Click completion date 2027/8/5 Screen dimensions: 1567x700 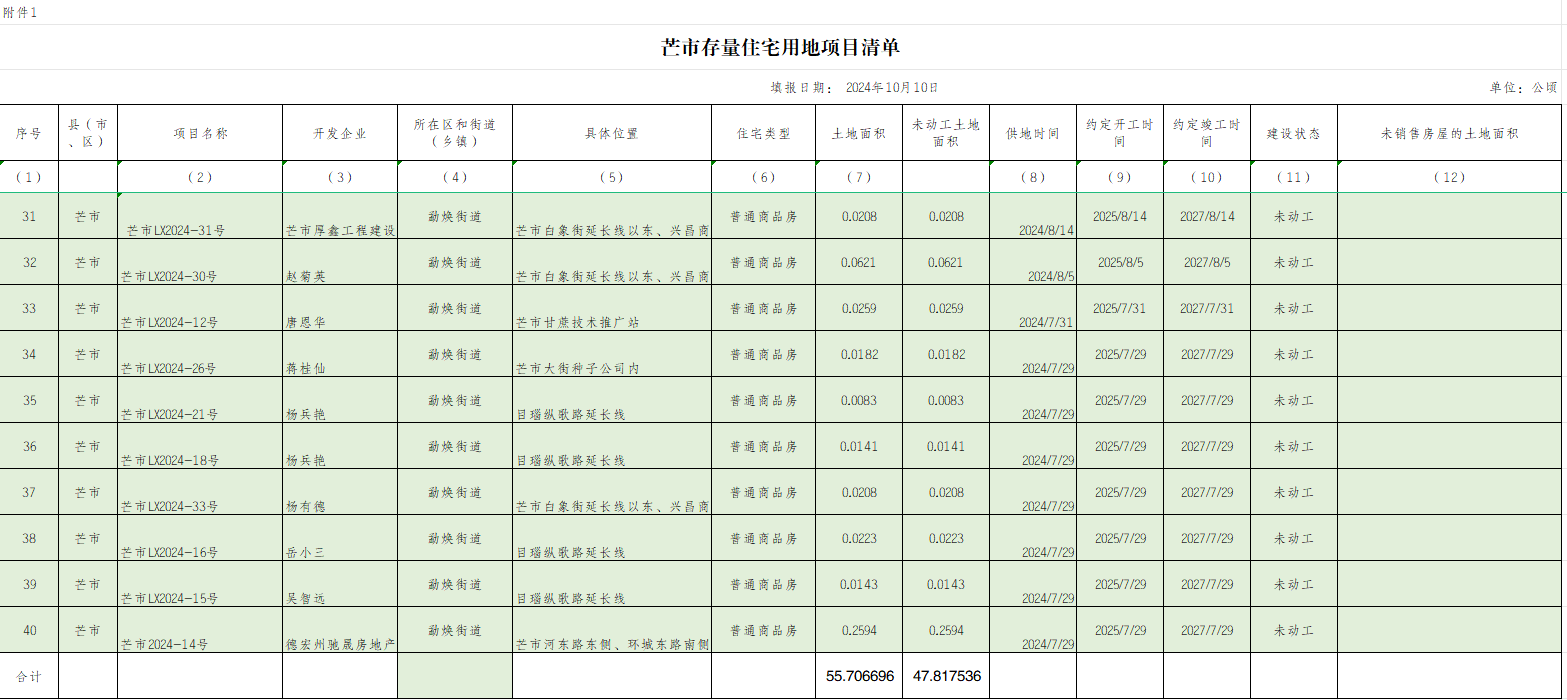[1207, 262]
